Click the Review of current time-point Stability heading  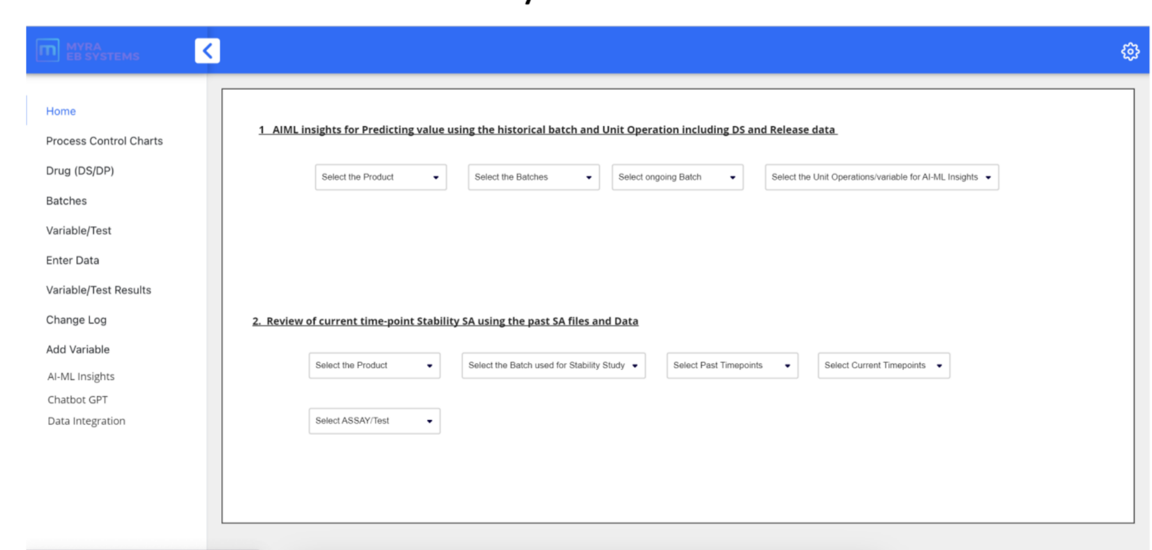pos(445,321)
